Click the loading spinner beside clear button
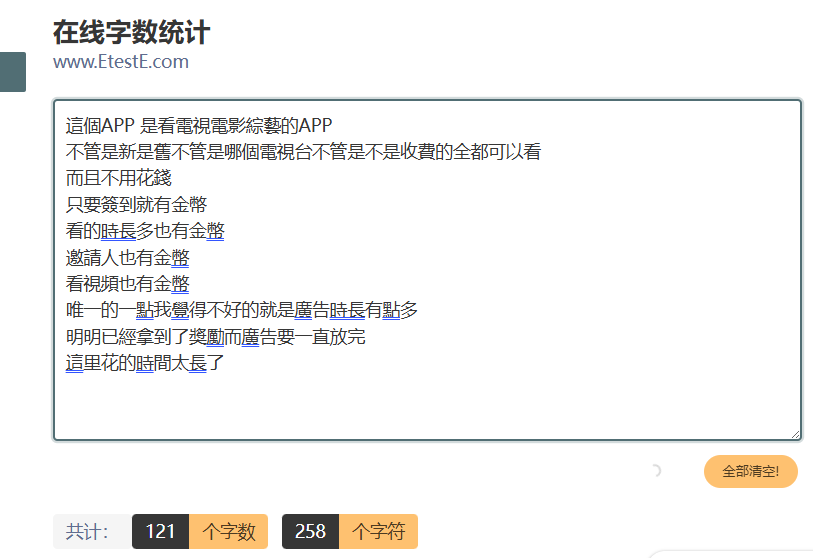 (x=656, y=471)
